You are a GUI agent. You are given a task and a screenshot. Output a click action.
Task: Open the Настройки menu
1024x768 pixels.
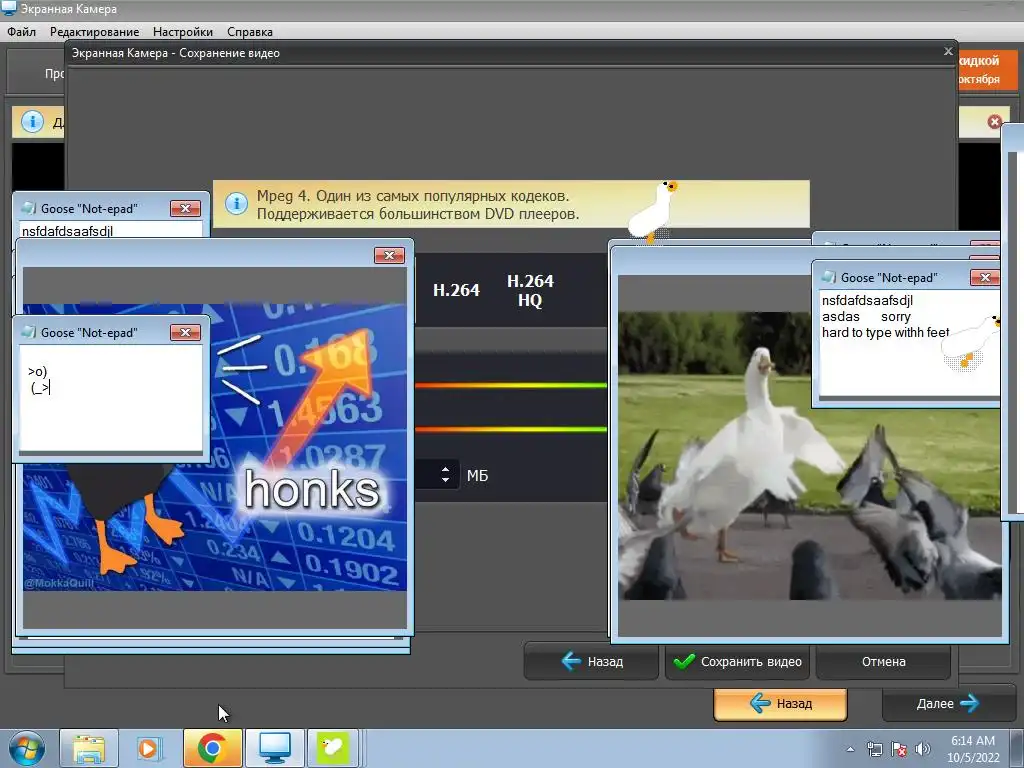click(183, 31)
